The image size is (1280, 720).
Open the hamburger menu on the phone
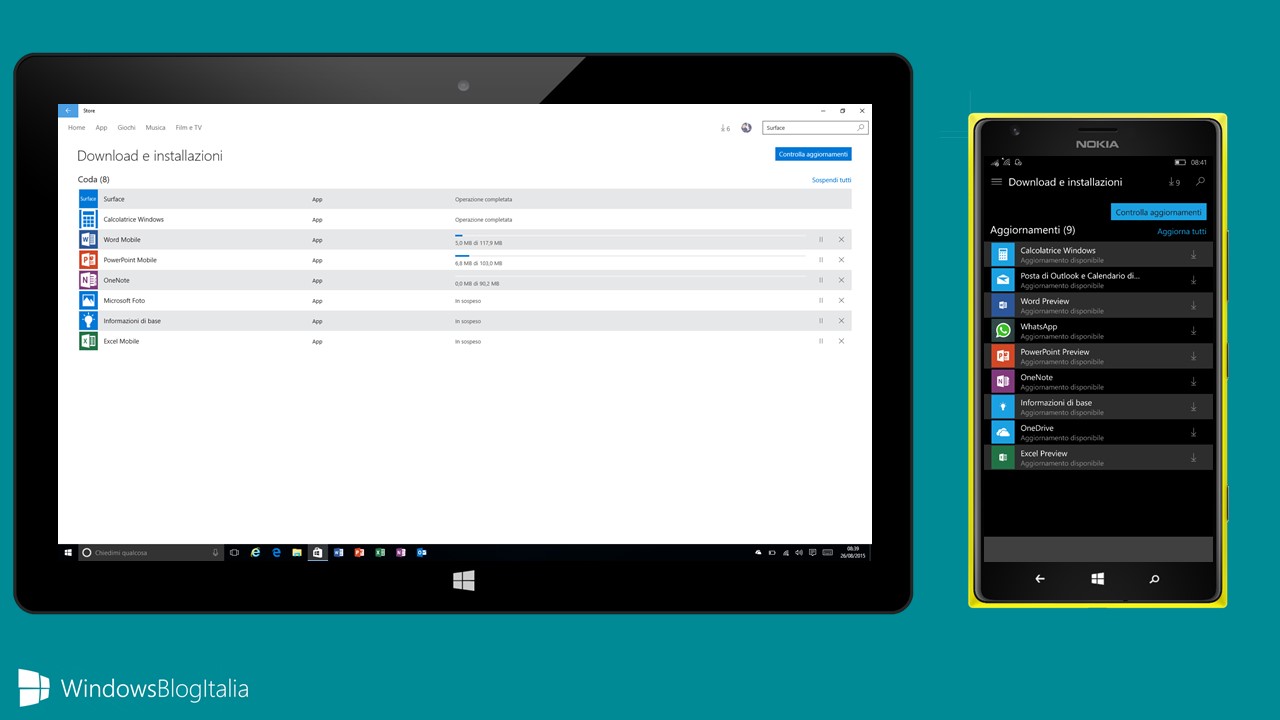pyautogui.click(x=996, y=182)
